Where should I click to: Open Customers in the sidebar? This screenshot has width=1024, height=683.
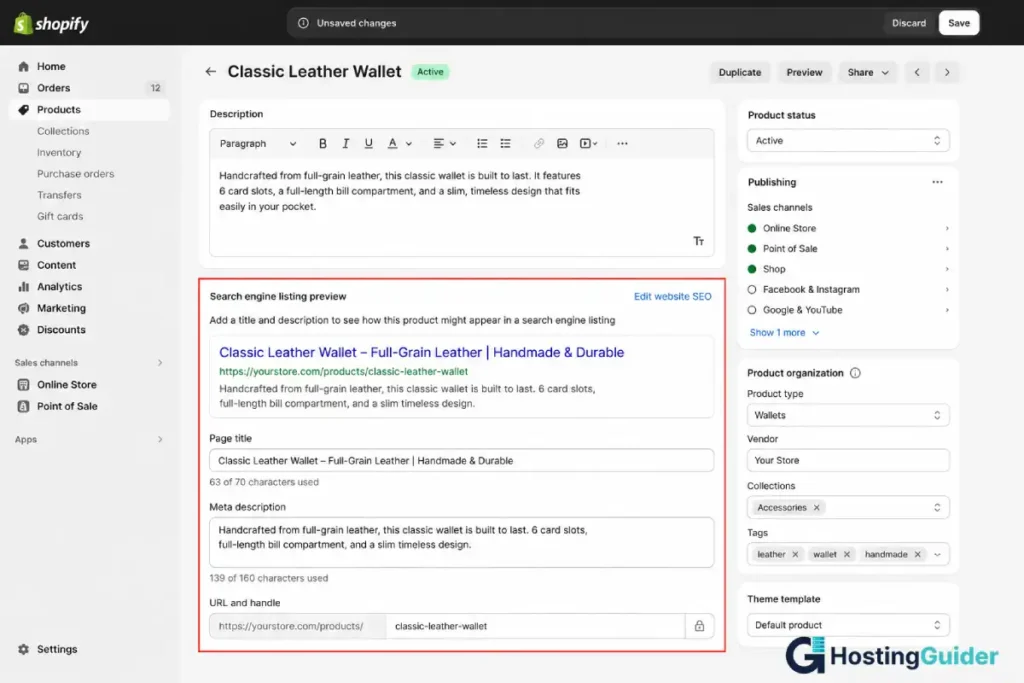tap(89, 244)
